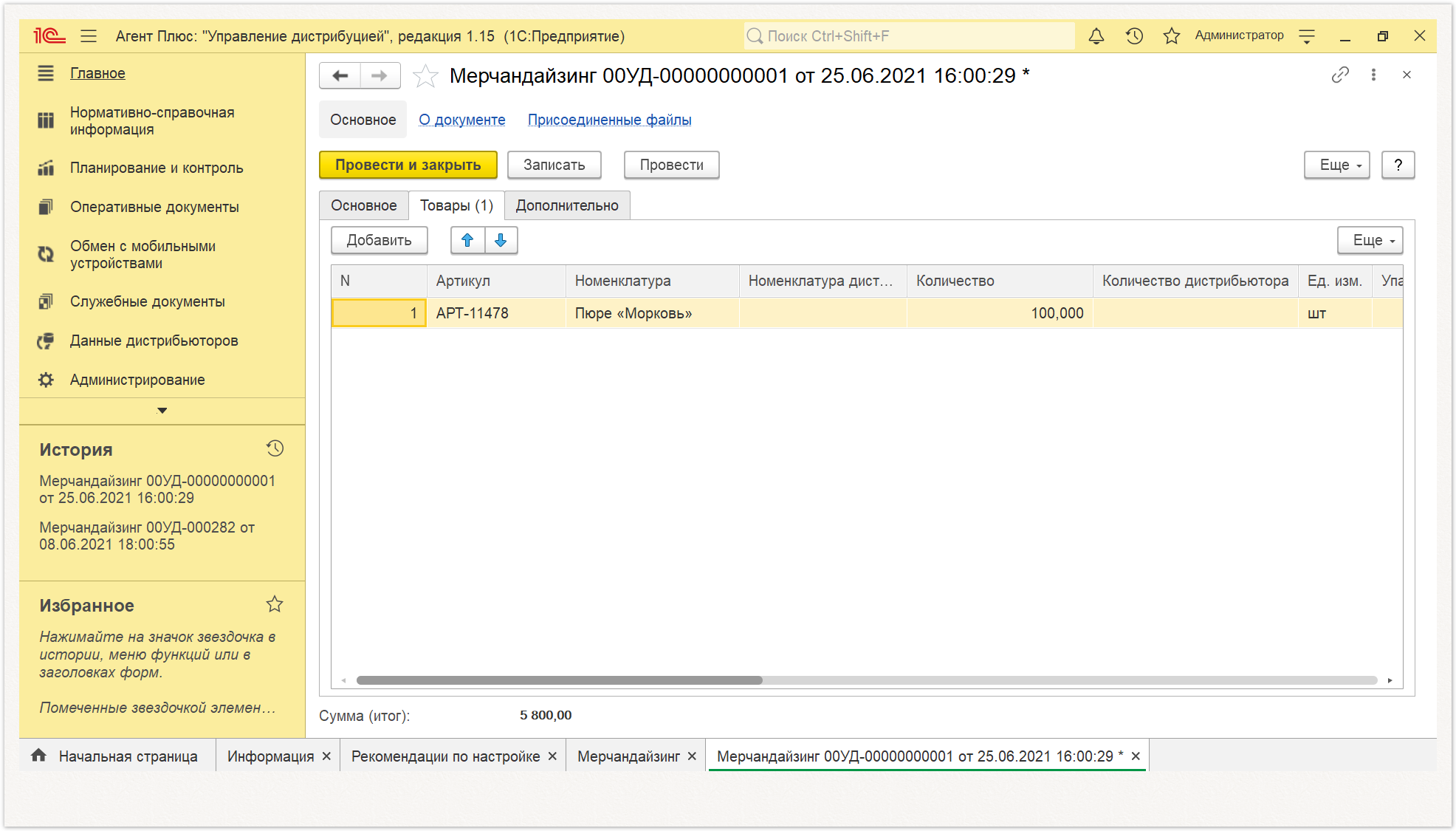The height and width of the screenshot is (831, 1456).
Task: Switch to the Основное inner tab
Action: [363, 205]
